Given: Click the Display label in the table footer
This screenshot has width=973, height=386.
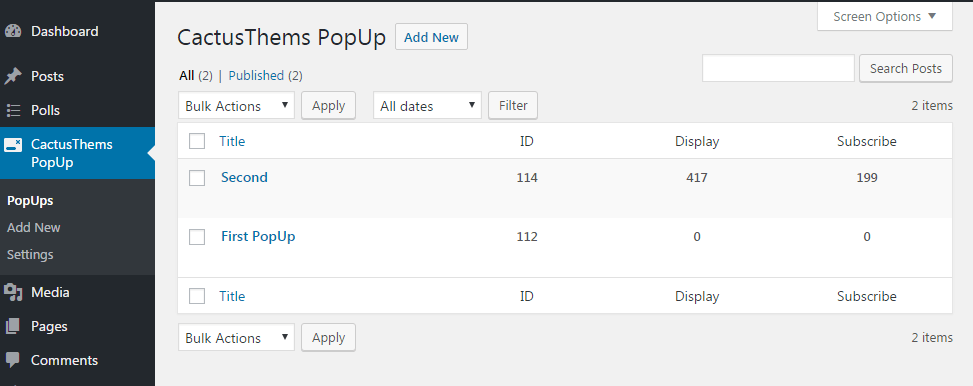Looking at the screenshot, I should 697,297.
